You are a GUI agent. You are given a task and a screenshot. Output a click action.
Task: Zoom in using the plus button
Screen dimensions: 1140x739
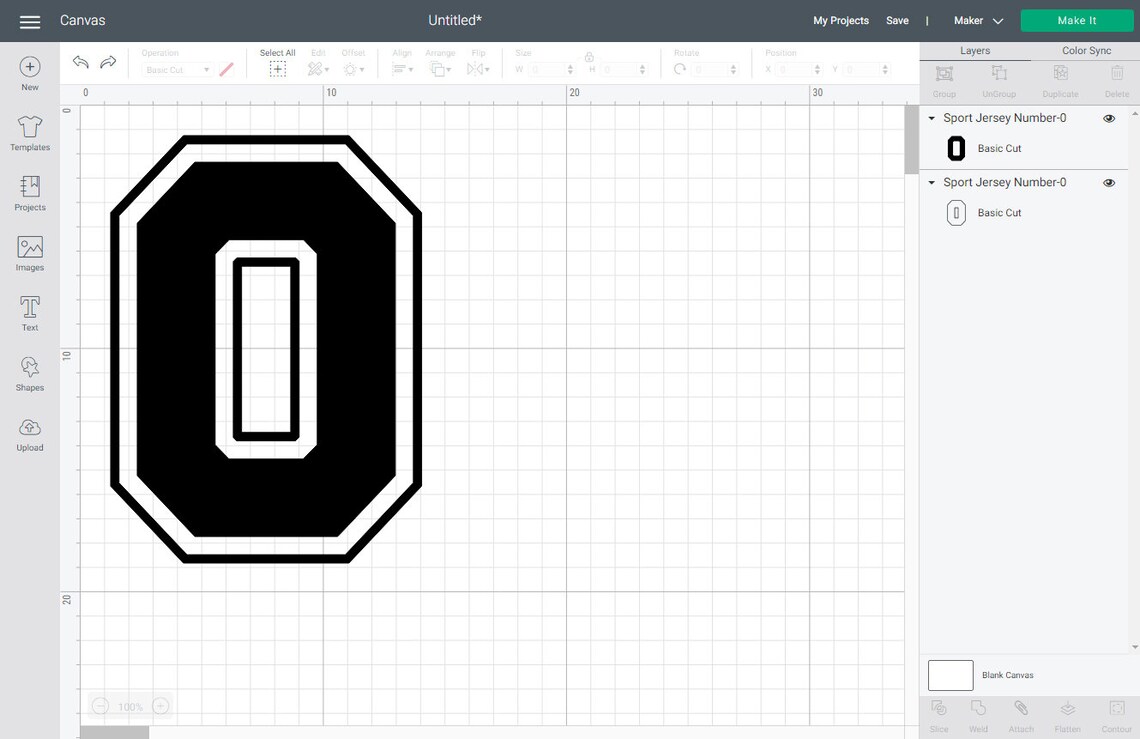(x=159, y=705)
